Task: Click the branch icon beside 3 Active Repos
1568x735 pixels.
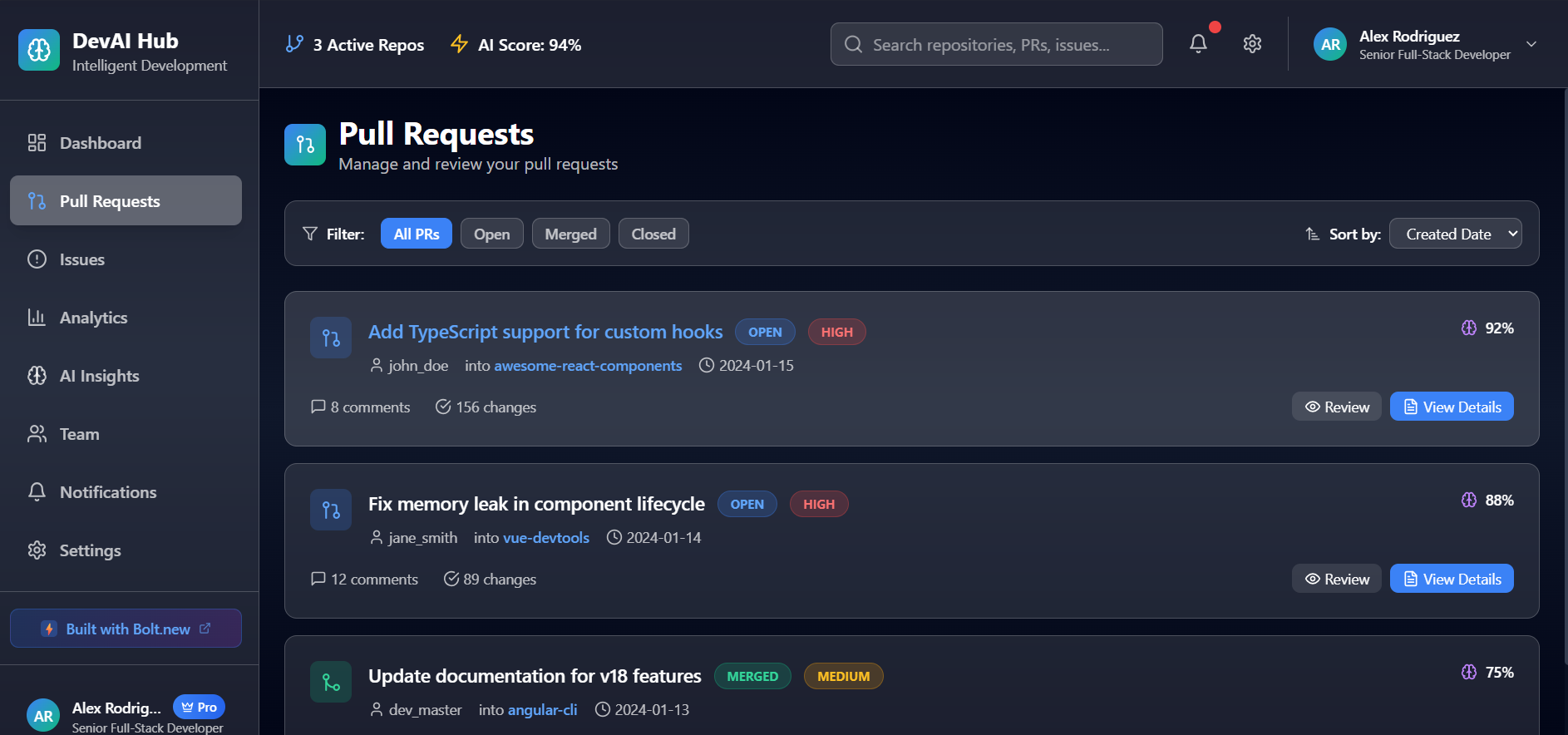Action: point(294,44)
